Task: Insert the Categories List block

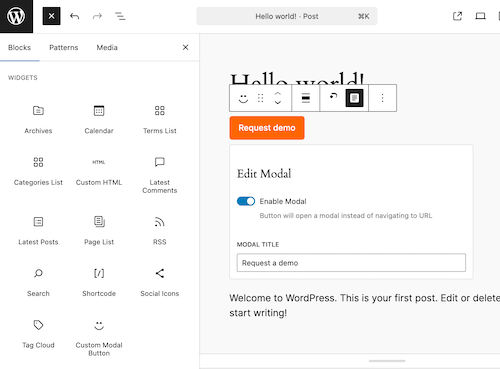Action: pyautogui.click(x=38, y=171)
